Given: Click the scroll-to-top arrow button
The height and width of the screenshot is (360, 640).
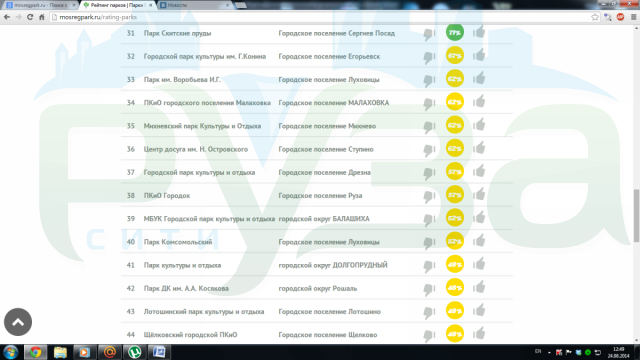Looking at the screenshot, I should coord(18,322).
